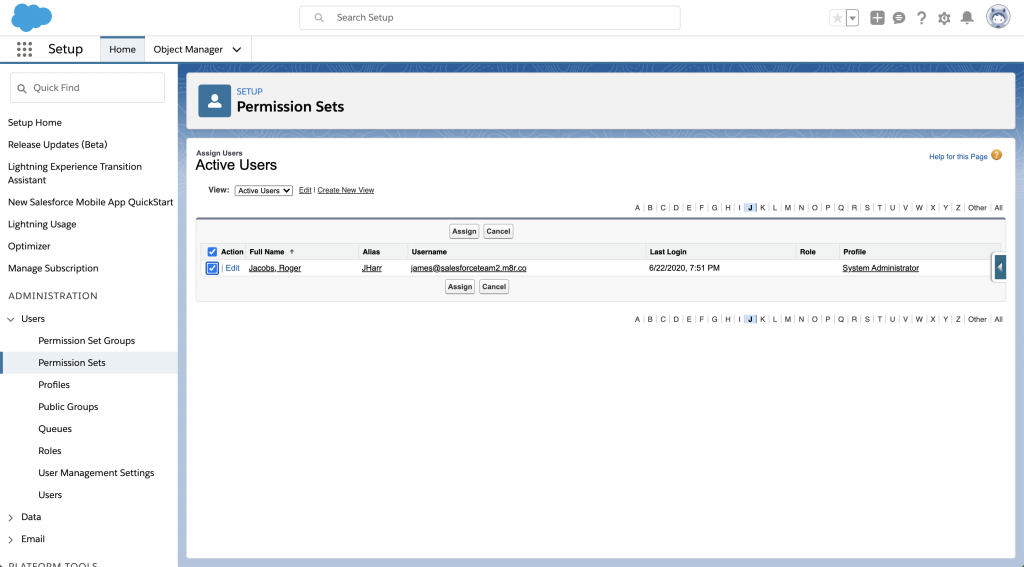Switch to the Home tab
This screenshot has height=567, width=1024.
coord(122,49)
